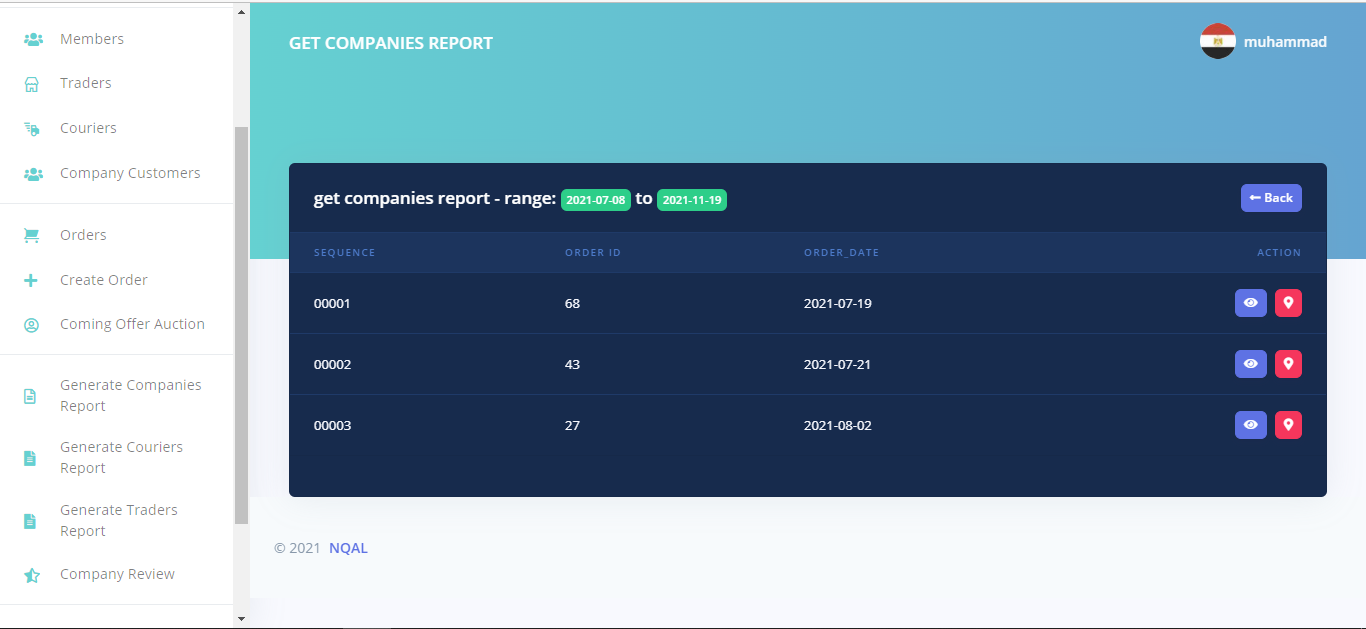Click sidebar scrollbar up arrow
Viewport: 1366px width, 629px height.
(x=241, y=12)
